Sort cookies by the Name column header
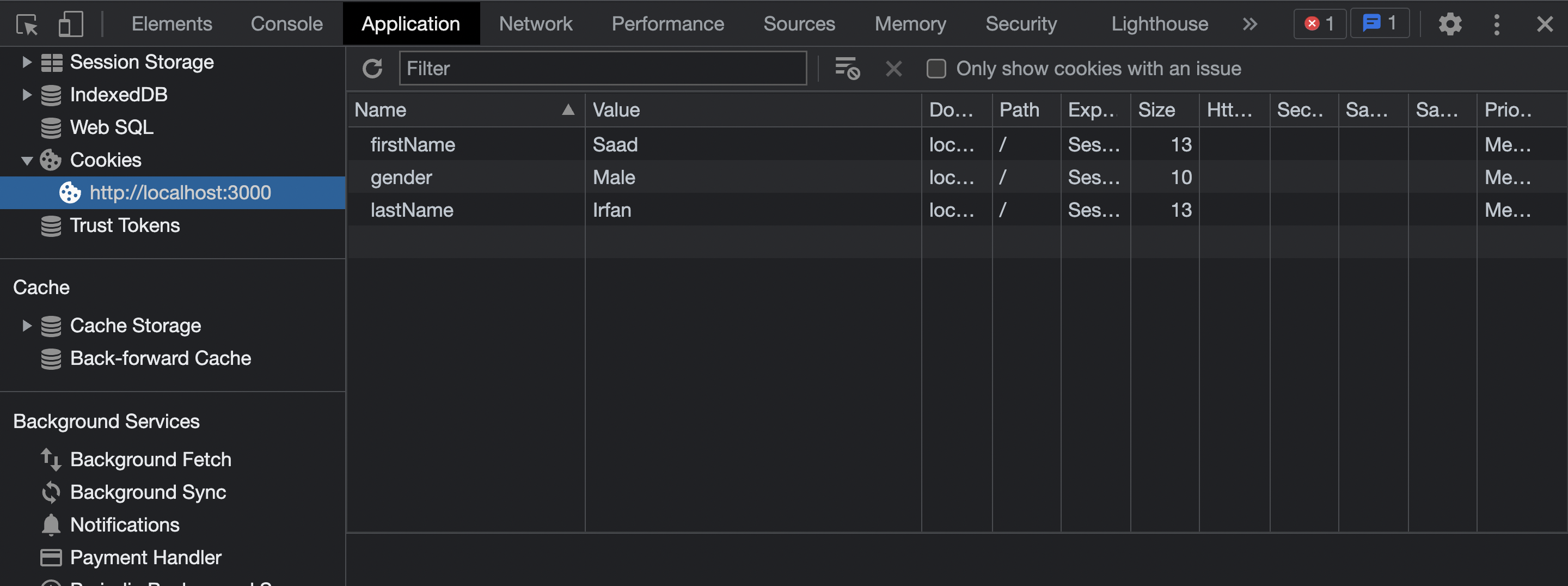The height and width of the screenshot is (586, 1568). coord(465,109)
